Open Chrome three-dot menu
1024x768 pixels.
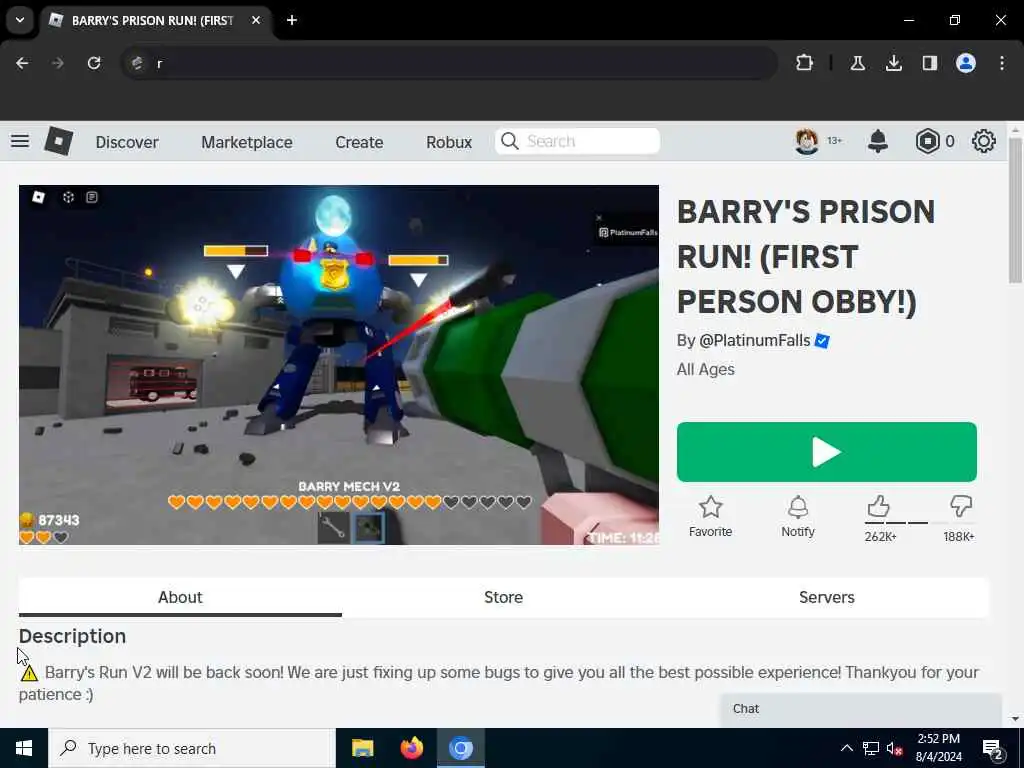tap(1002, 63)
